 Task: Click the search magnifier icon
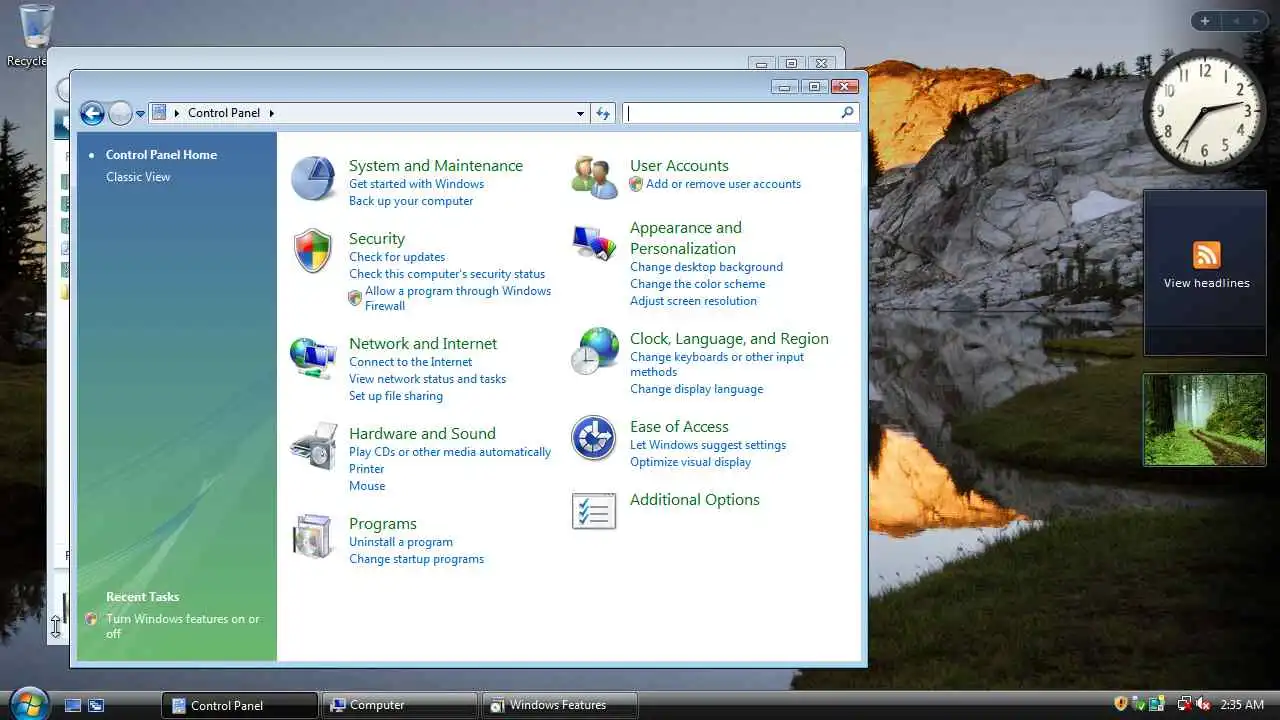(x=847, y=113)
